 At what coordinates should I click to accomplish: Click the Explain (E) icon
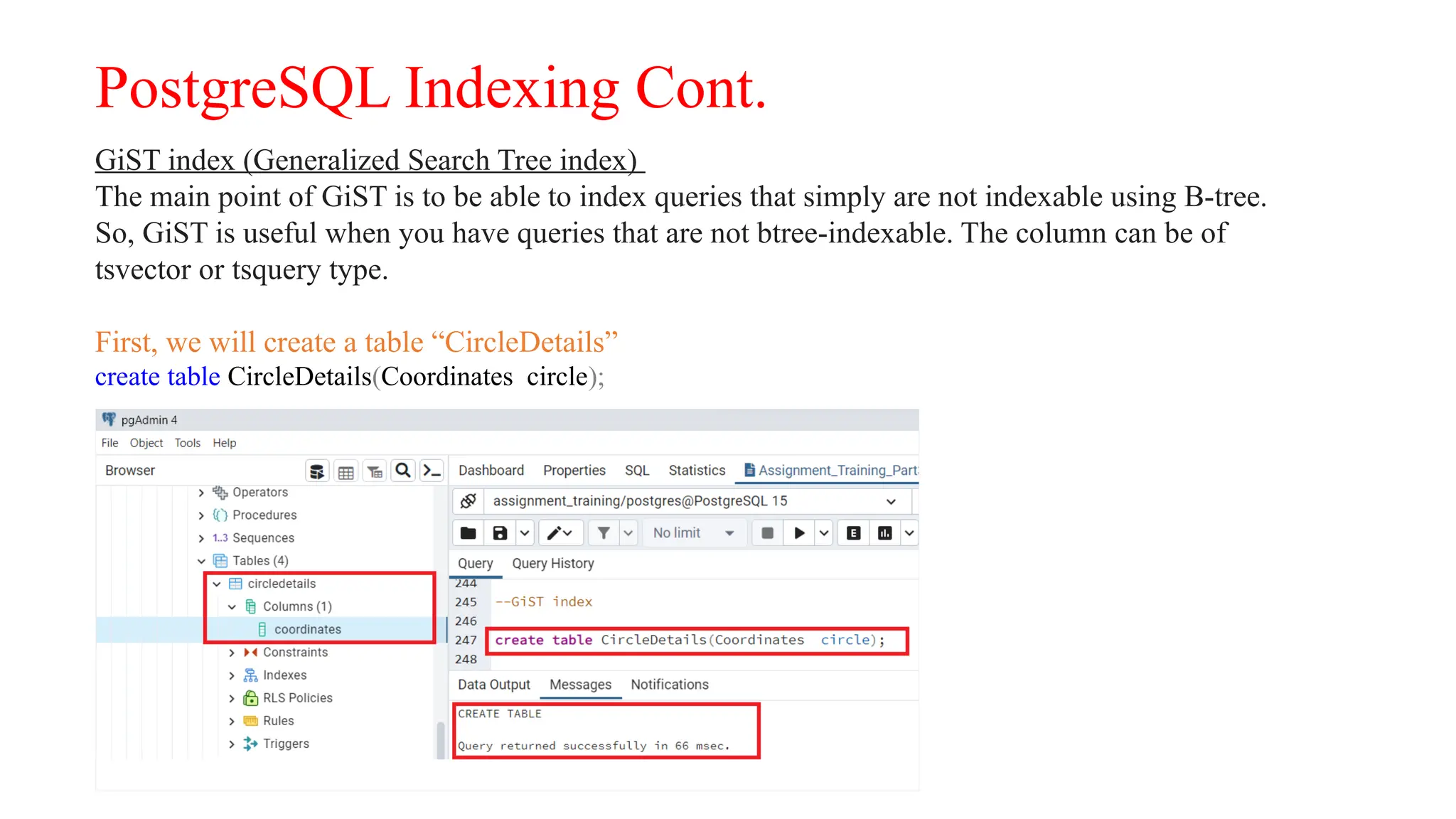[854, 533]
